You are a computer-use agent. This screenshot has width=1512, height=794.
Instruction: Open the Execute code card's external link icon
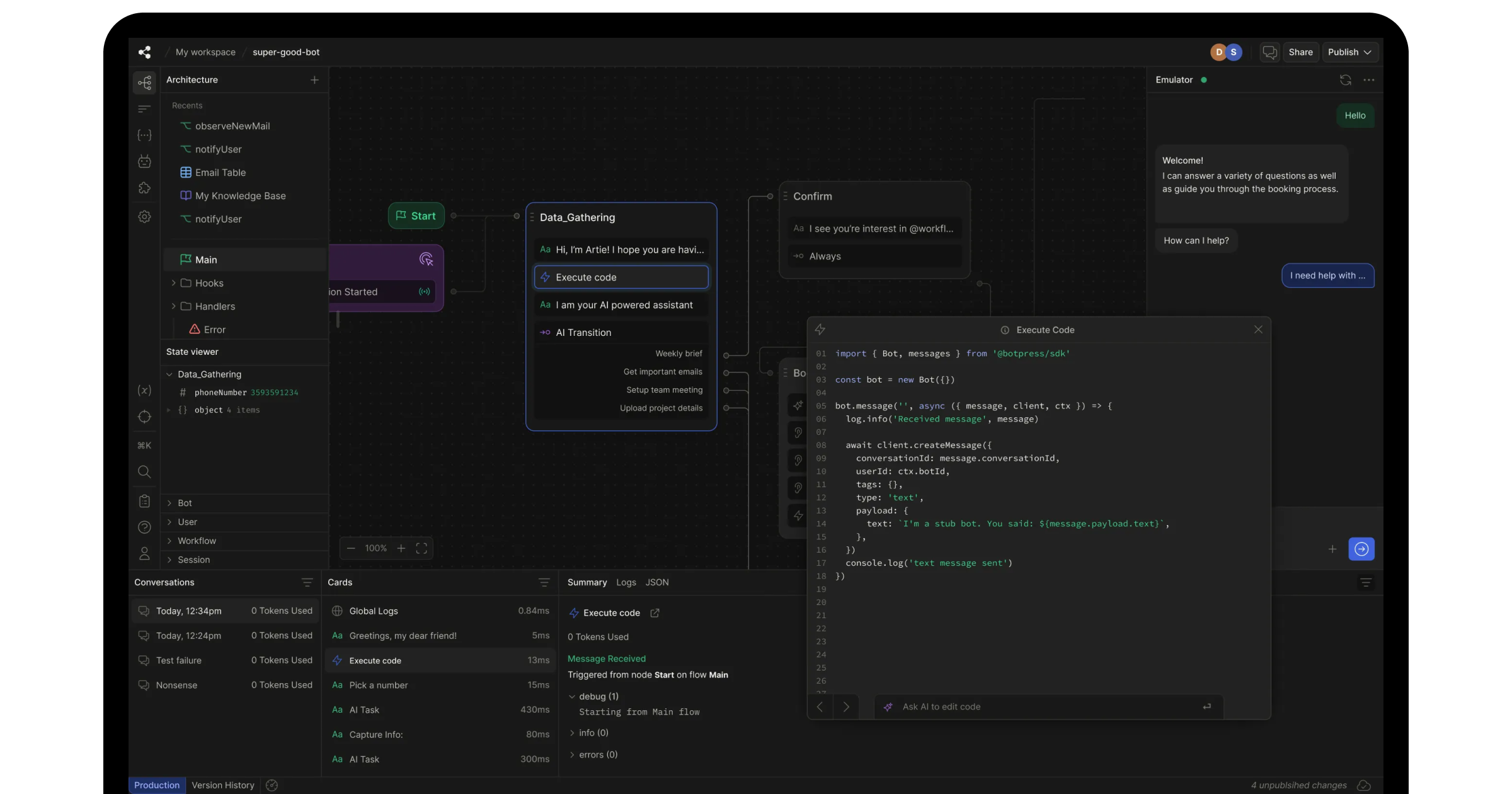point(655,613)
